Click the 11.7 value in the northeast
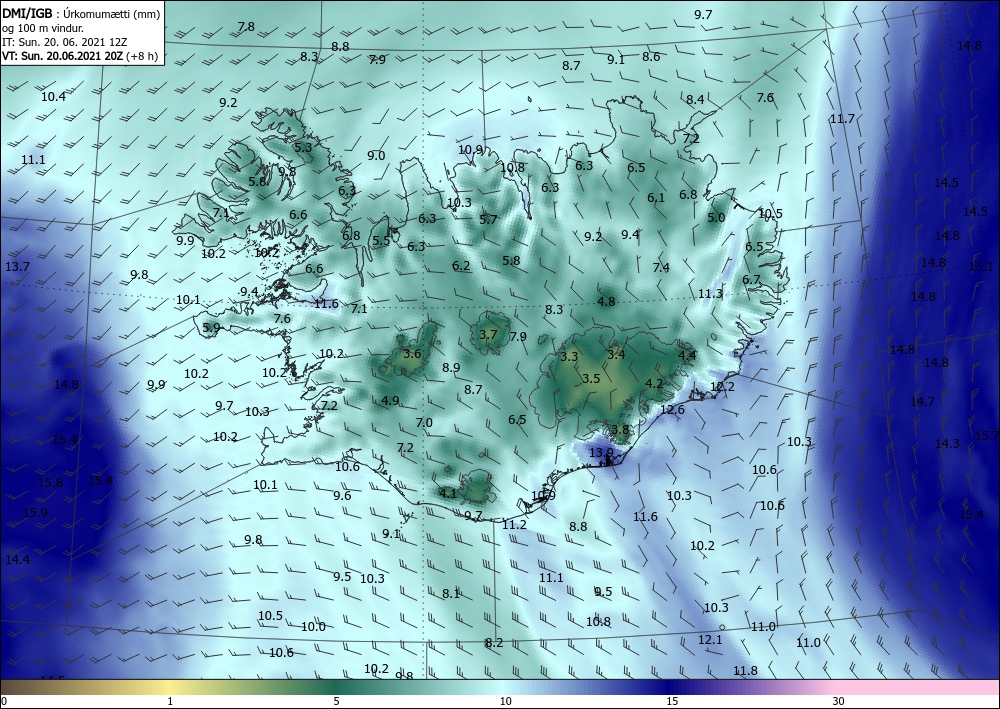 point(842,119)
